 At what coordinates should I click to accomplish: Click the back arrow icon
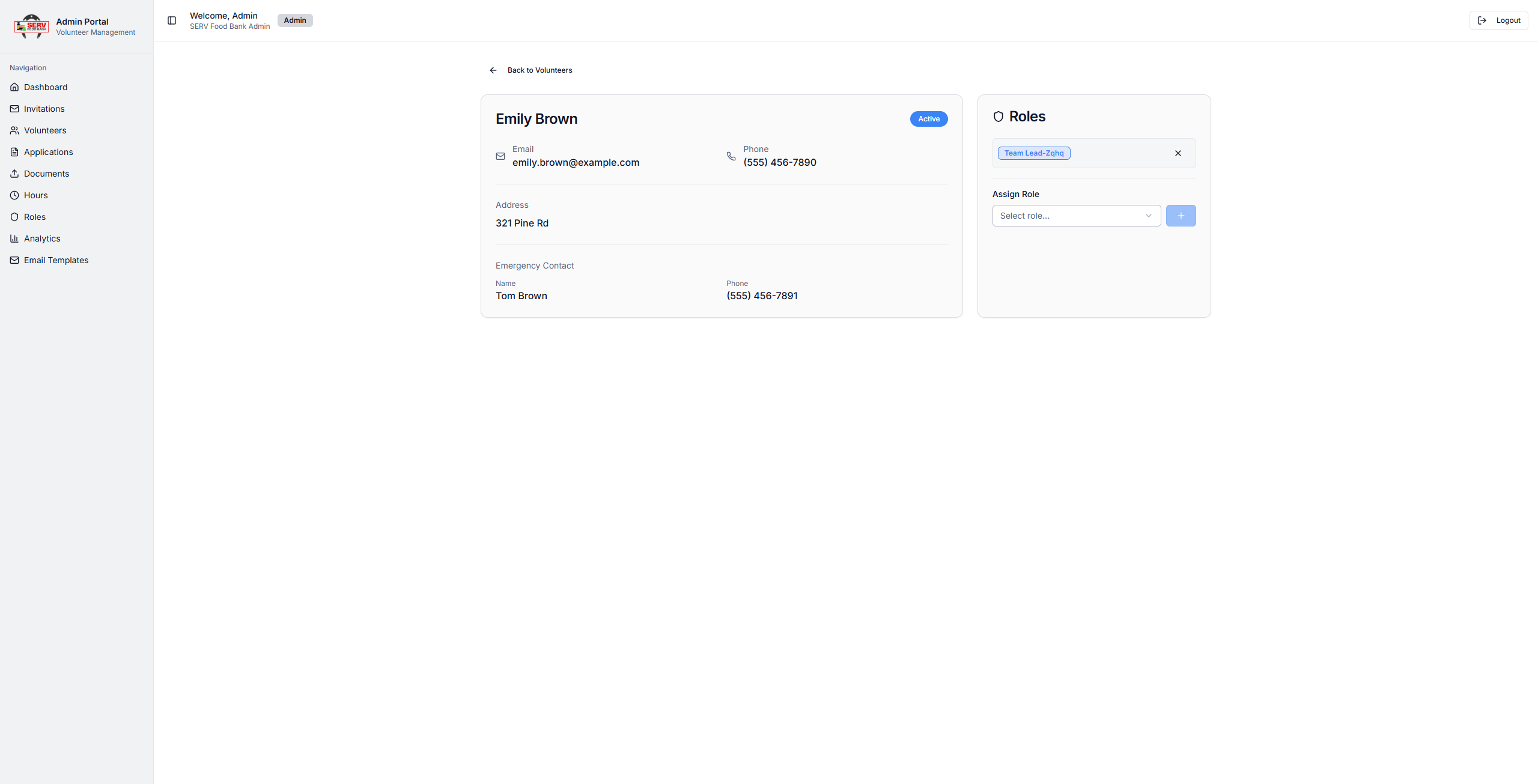(493, 70)
